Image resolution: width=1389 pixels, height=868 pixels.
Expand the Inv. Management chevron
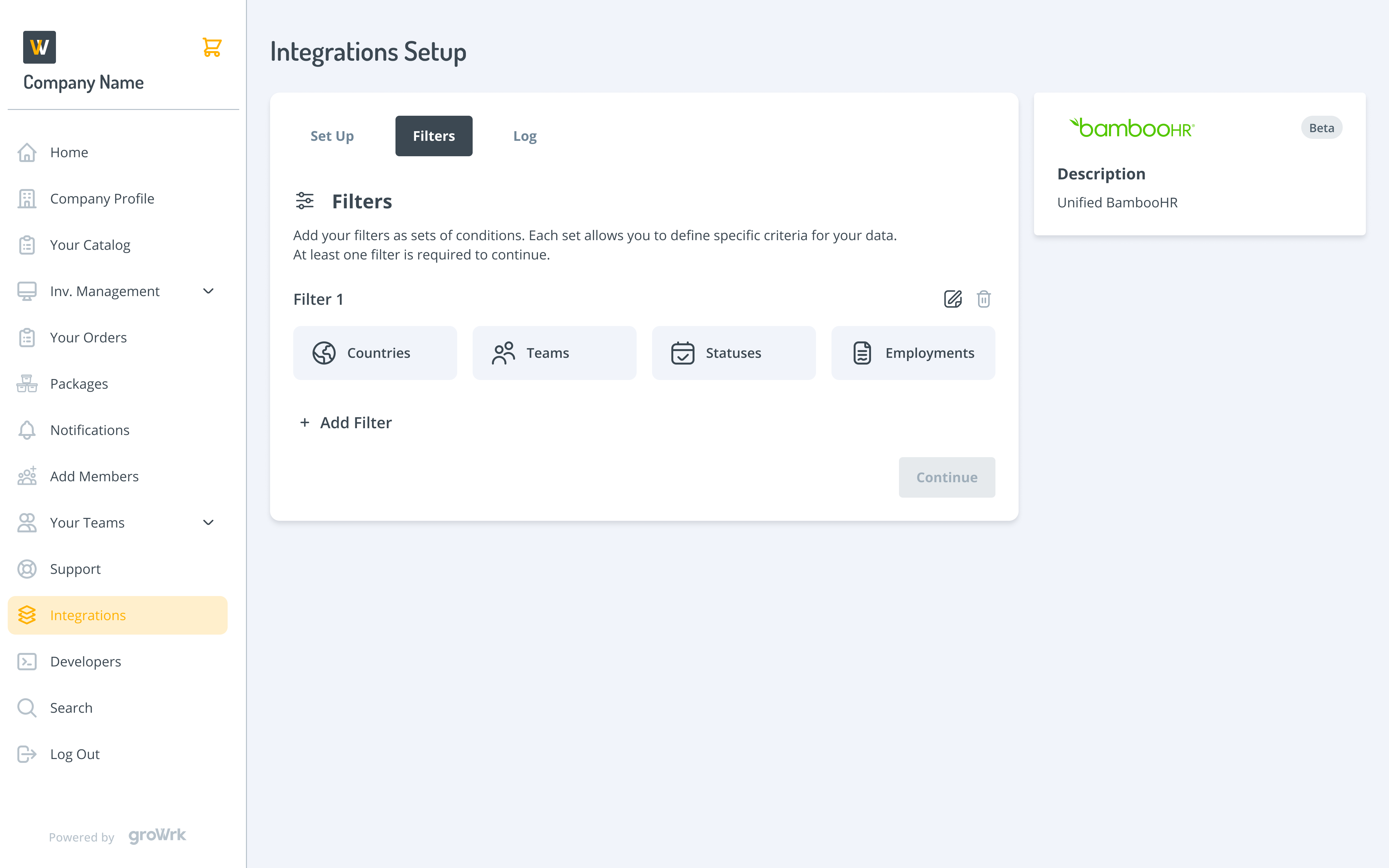click(x=208, y=291)
